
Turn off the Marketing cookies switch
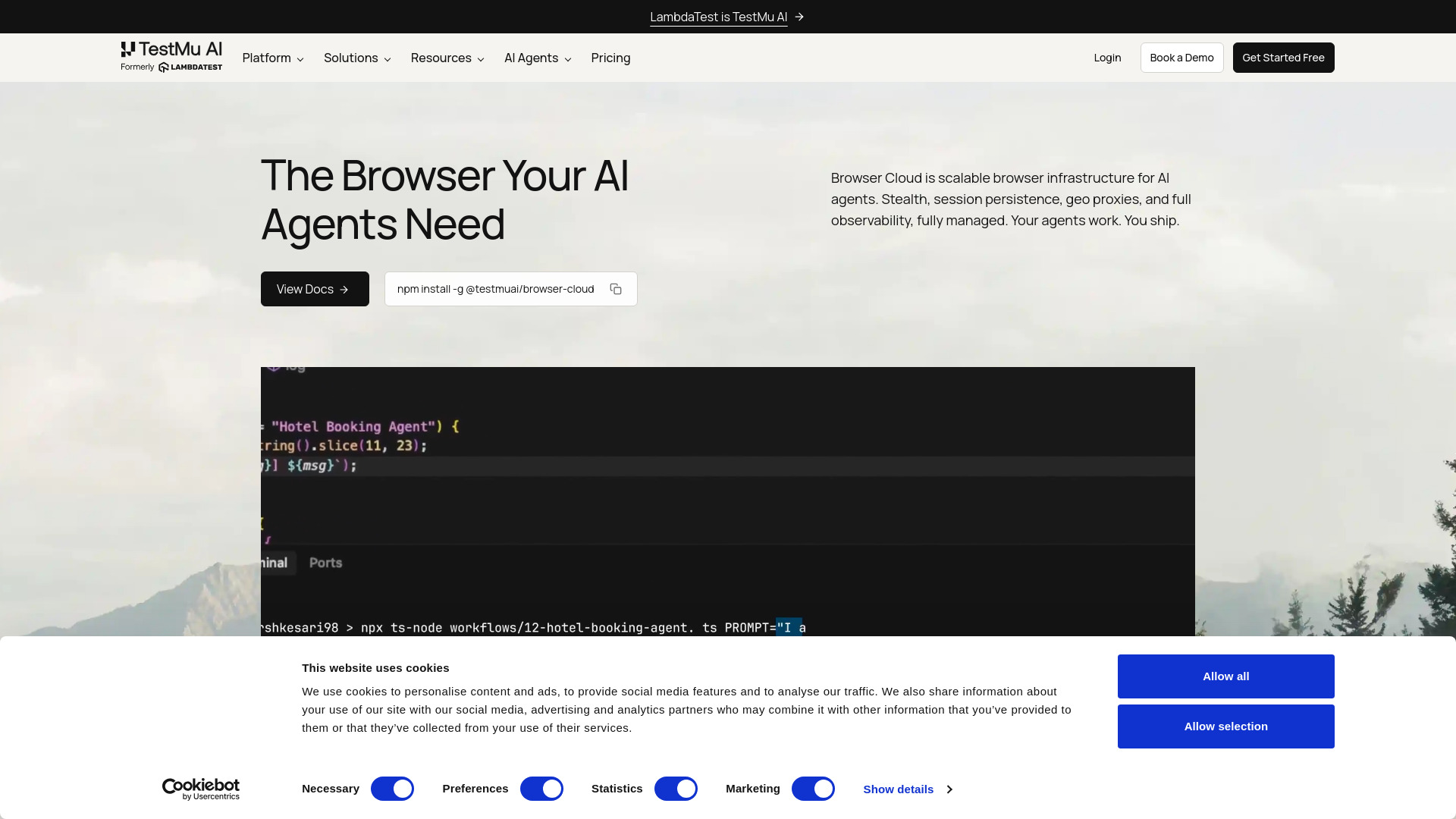pyautogui.click(x=813, y=789)
